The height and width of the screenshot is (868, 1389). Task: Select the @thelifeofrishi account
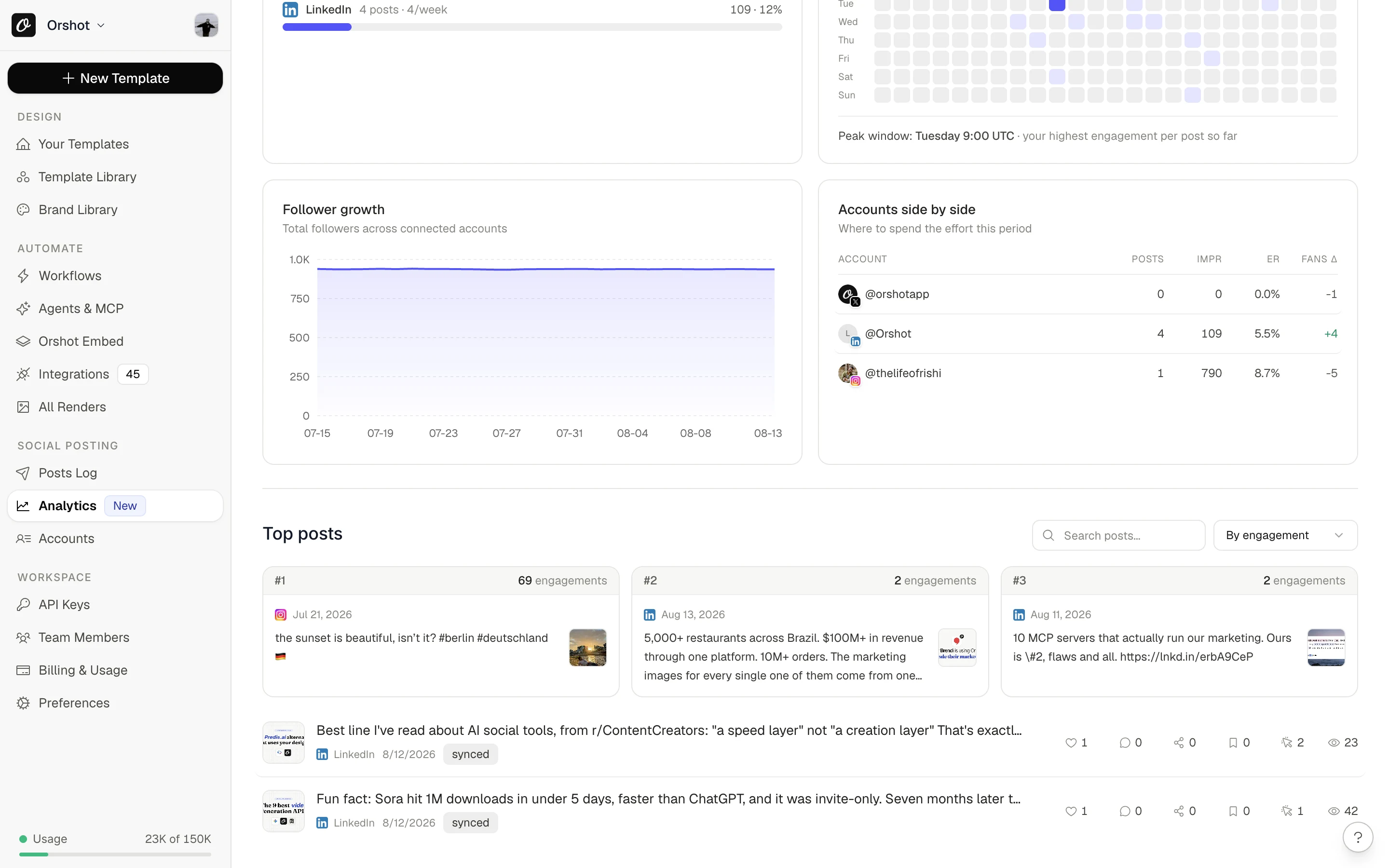tap(1088, 373)
